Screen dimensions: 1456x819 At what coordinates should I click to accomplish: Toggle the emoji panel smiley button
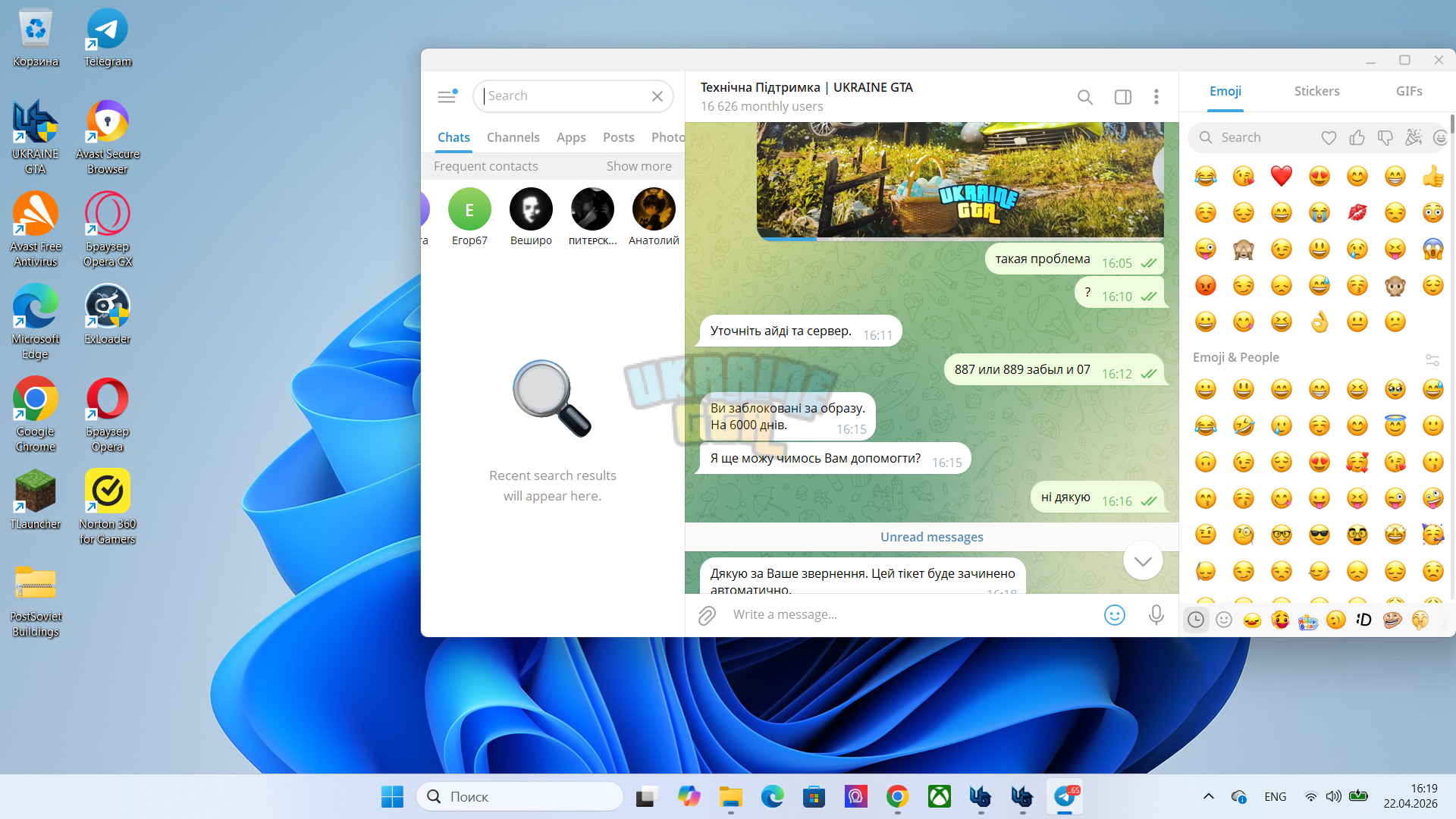(x=1115, y=615)
